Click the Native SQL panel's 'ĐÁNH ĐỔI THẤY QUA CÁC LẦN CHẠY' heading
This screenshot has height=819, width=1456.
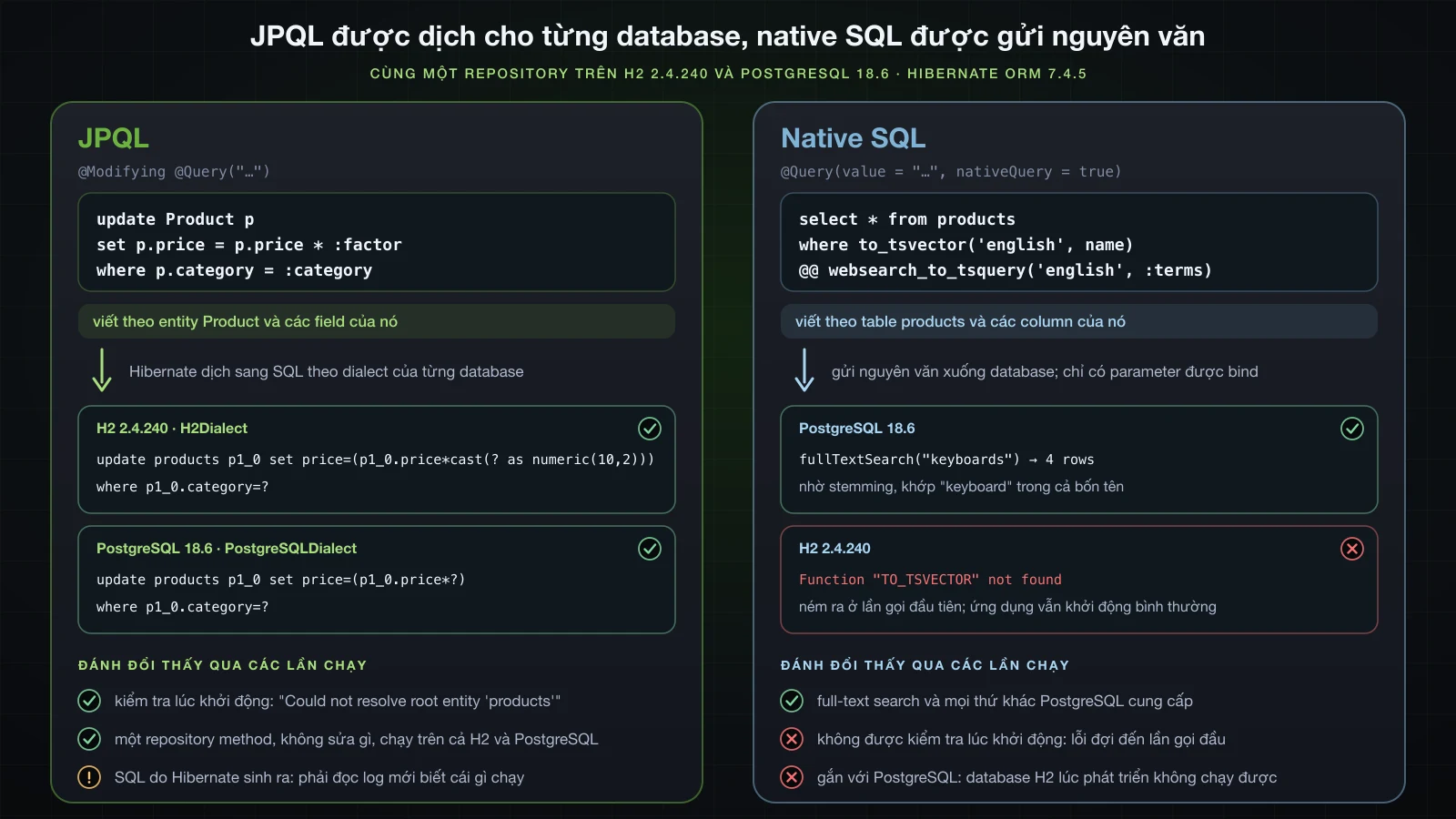(925, 665)
